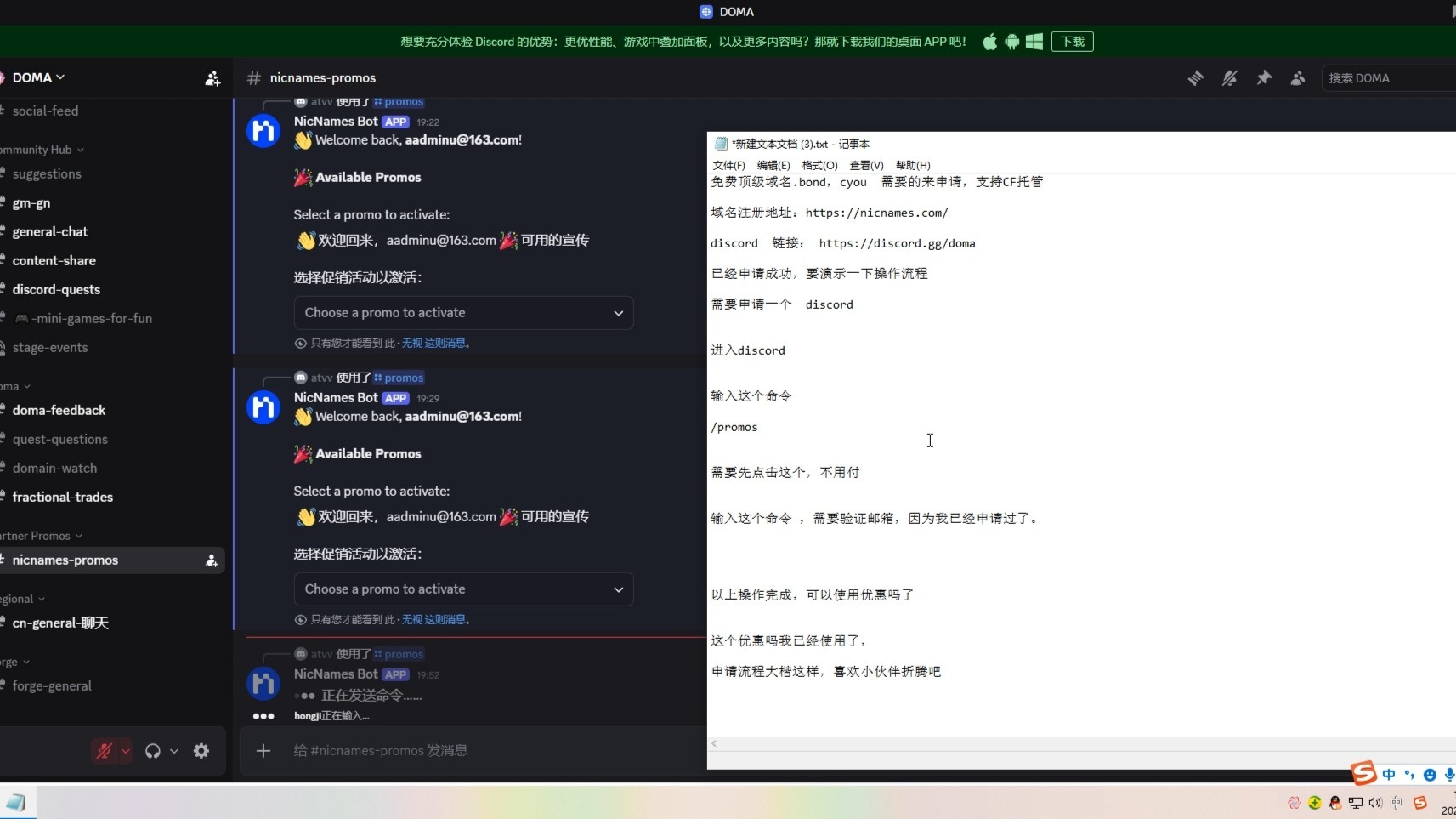Toggle the muted microphone button
Viewport: 1456px width, 819px height.
click(x=105, y=751)
